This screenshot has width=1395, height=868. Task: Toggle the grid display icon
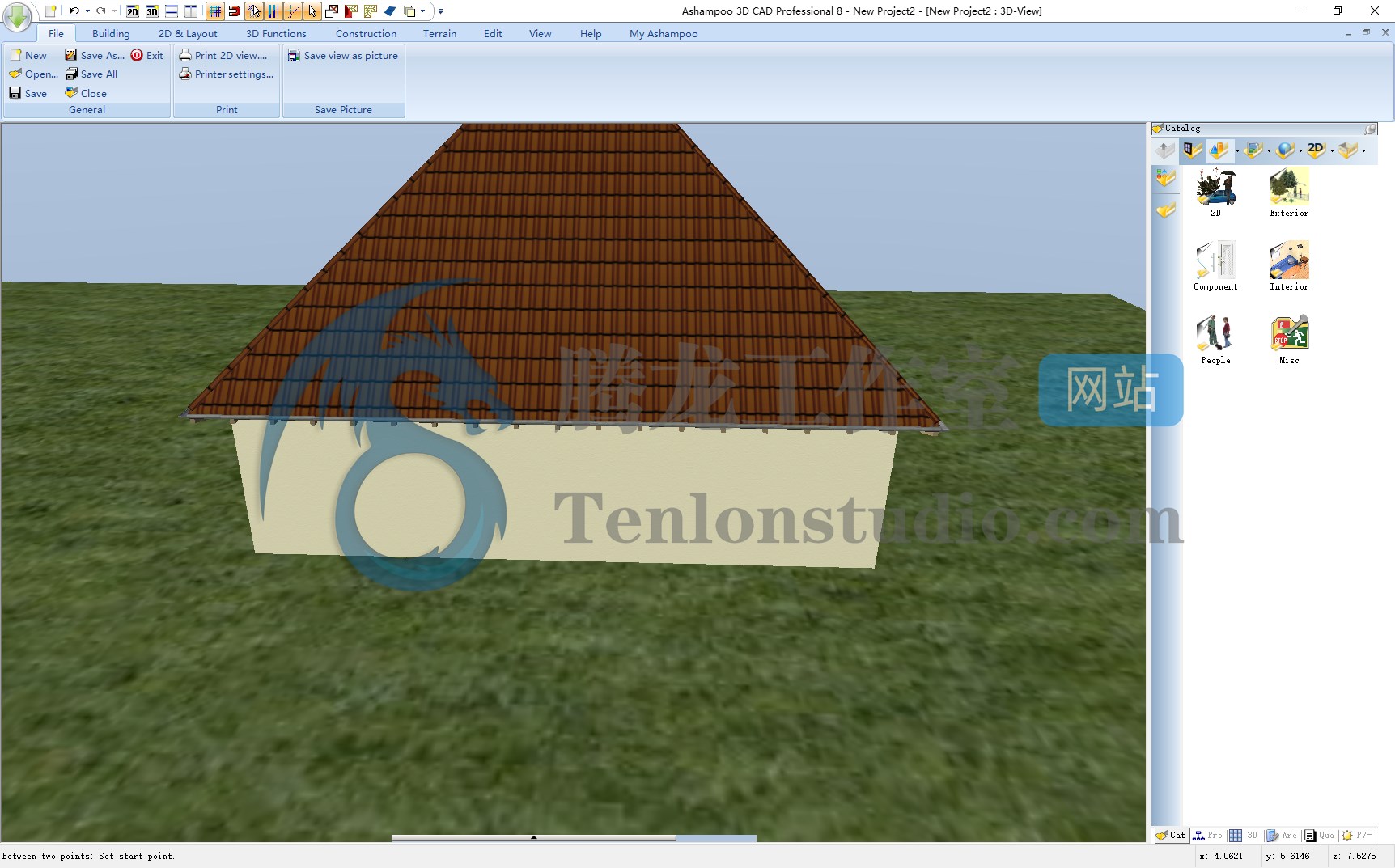pyautogui.click(x=215, y=11)
